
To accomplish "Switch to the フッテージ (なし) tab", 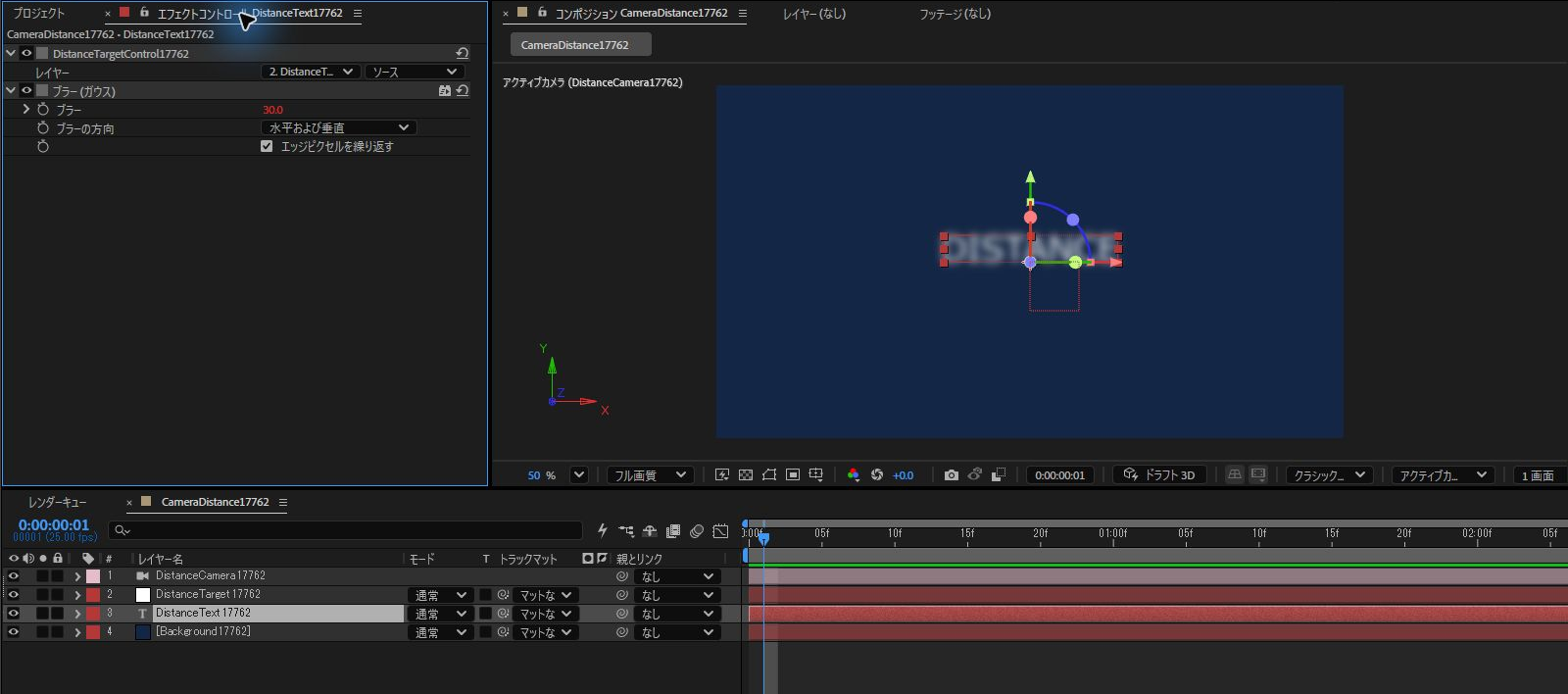I will 955,14.
